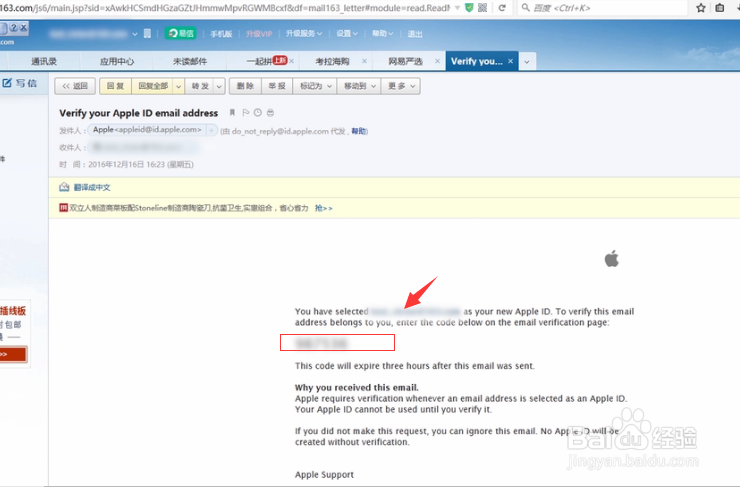Click the help question mark icon at top-left

pos(14,28)
